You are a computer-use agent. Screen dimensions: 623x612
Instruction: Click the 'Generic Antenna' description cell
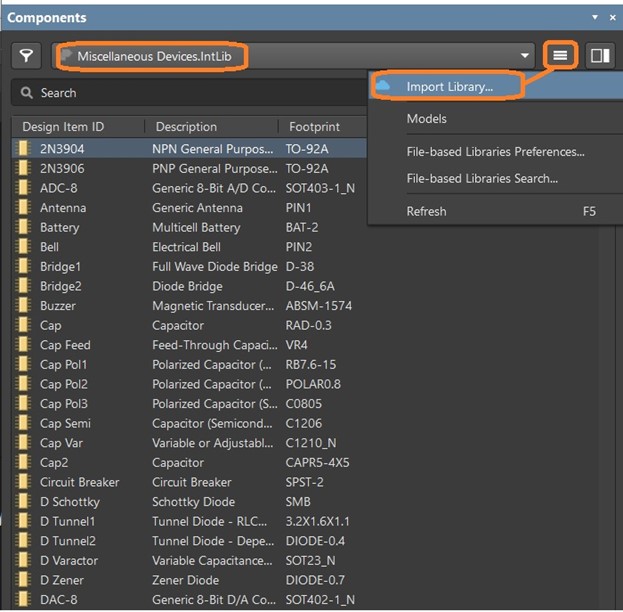(x=197, y=207)
